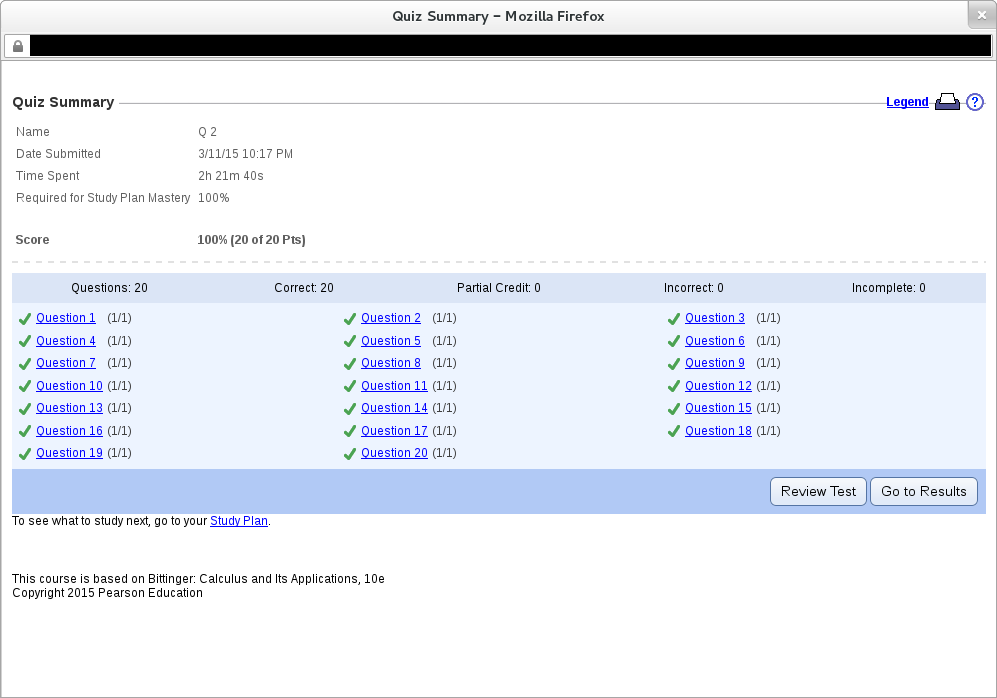
Task: Click the green checkmark beside Question 20
Action: pos(350,454)
